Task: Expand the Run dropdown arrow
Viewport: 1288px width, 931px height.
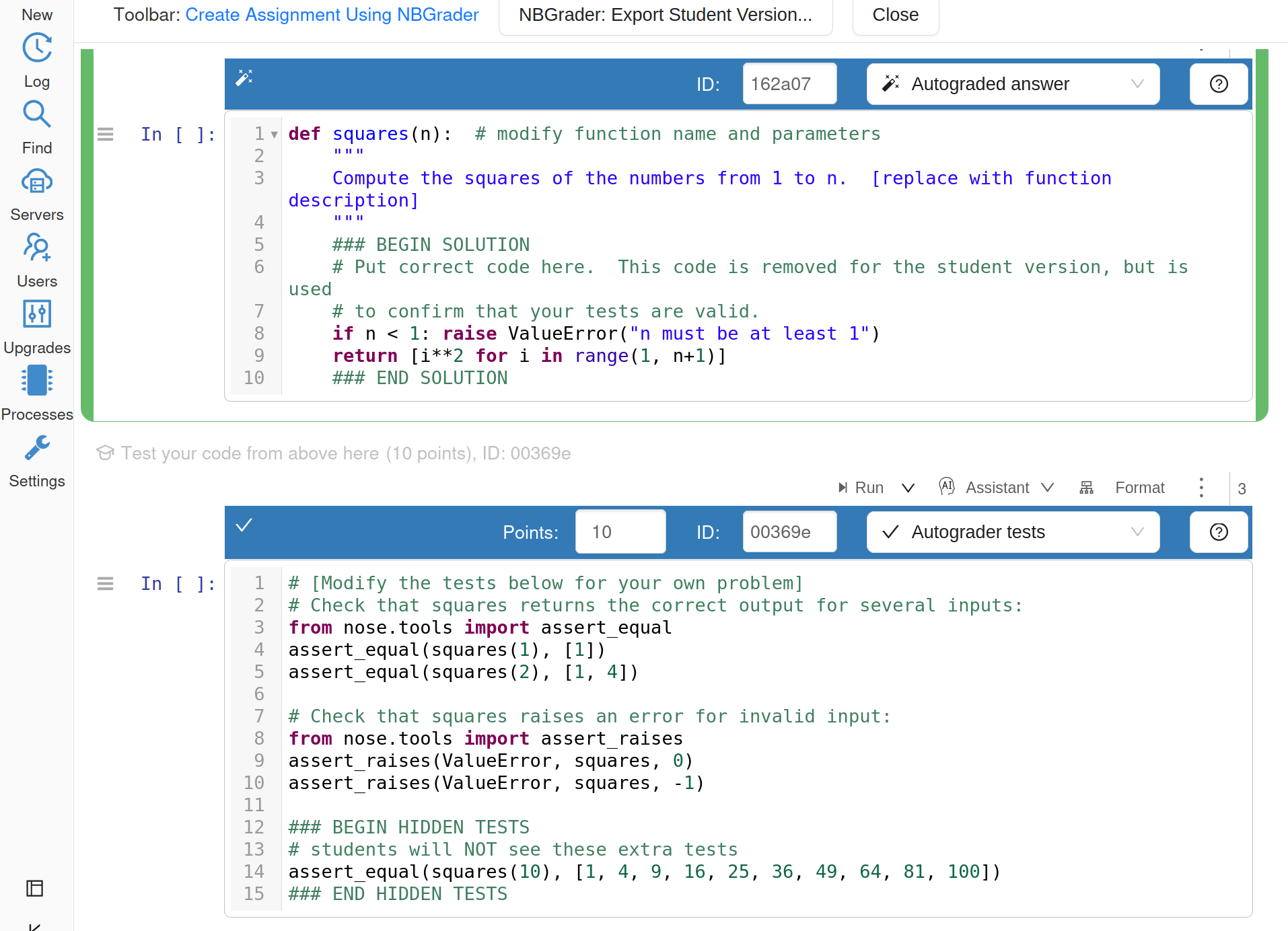Action: pos(908,488)
